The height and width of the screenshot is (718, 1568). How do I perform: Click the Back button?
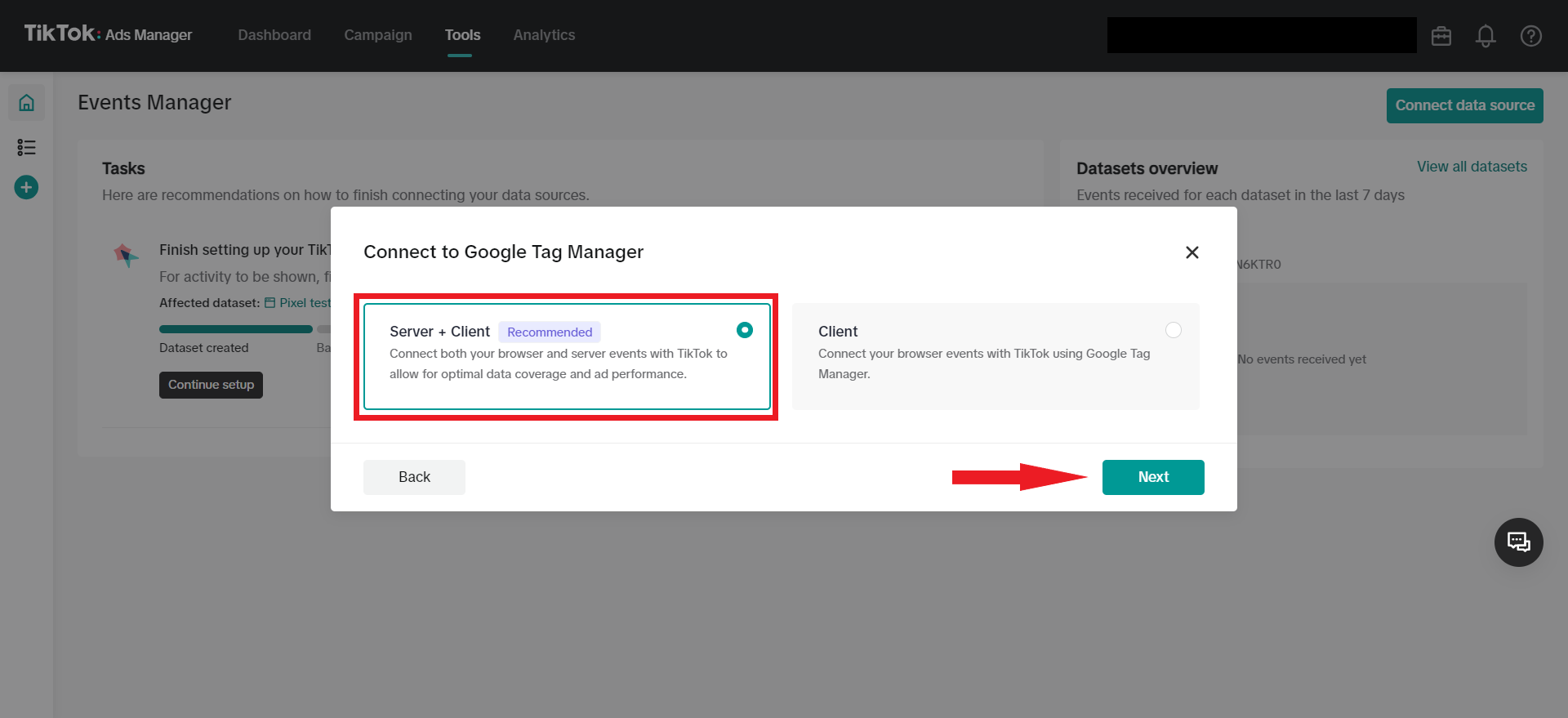point(414,477)
